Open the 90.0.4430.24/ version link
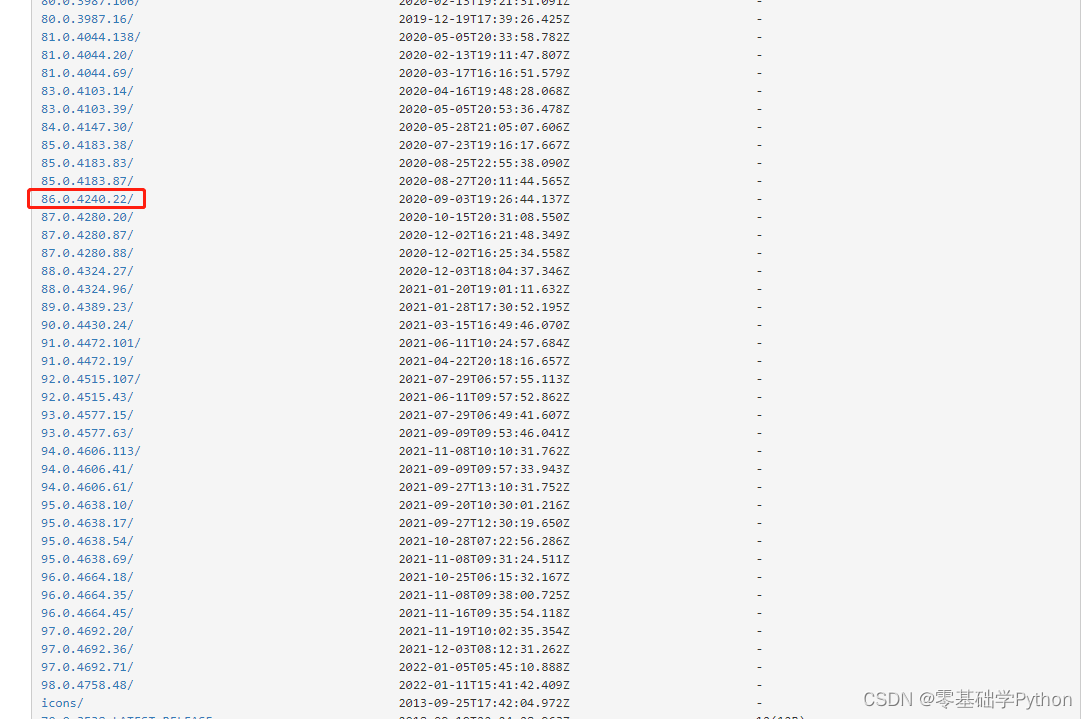Viewport: 1087px width, 719px height. (87, 325)
